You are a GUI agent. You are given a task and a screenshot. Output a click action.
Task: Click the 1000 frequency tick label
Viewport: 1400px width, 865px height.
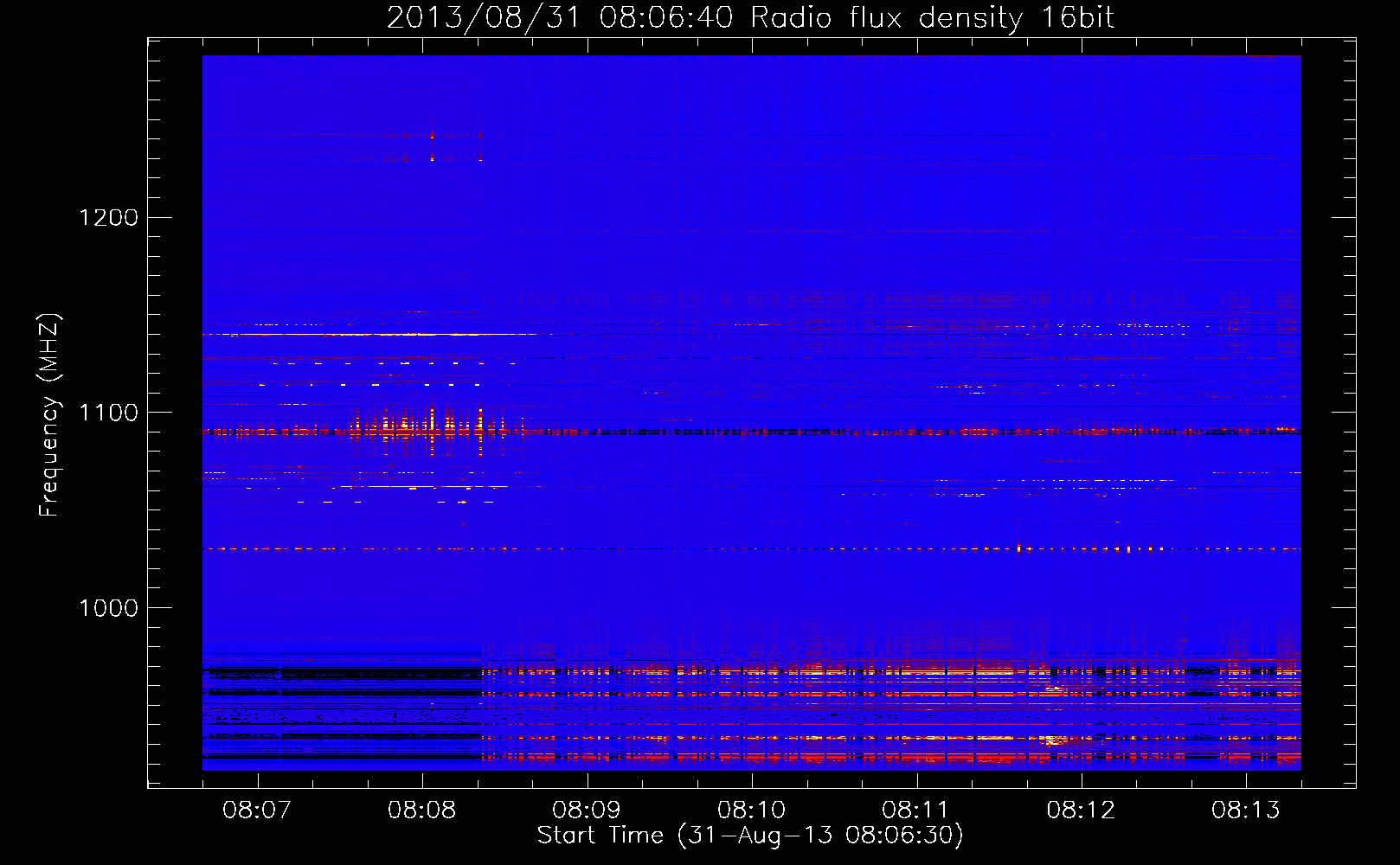pyautogui.click(x=108, y=608)
